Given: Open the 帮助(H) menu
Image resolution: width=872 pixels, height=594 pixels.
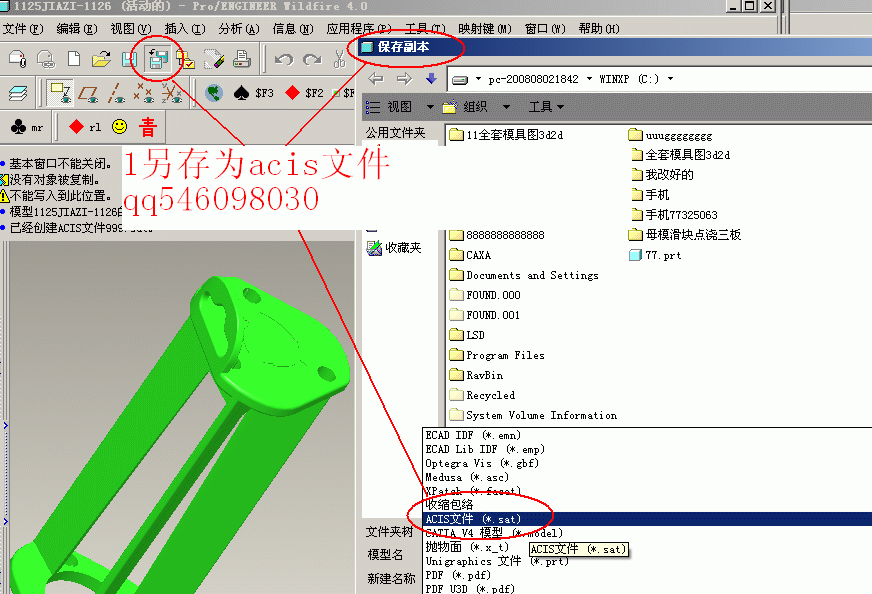Looking at the screenshot, I should [x=599, y=29].
